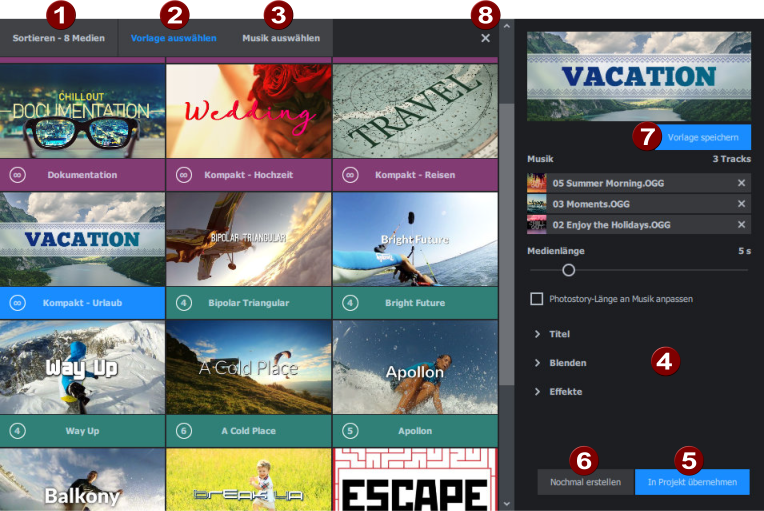764x511 pixels.
Task: Click the Nochmal erstellen button
Action: coord(585,482)
